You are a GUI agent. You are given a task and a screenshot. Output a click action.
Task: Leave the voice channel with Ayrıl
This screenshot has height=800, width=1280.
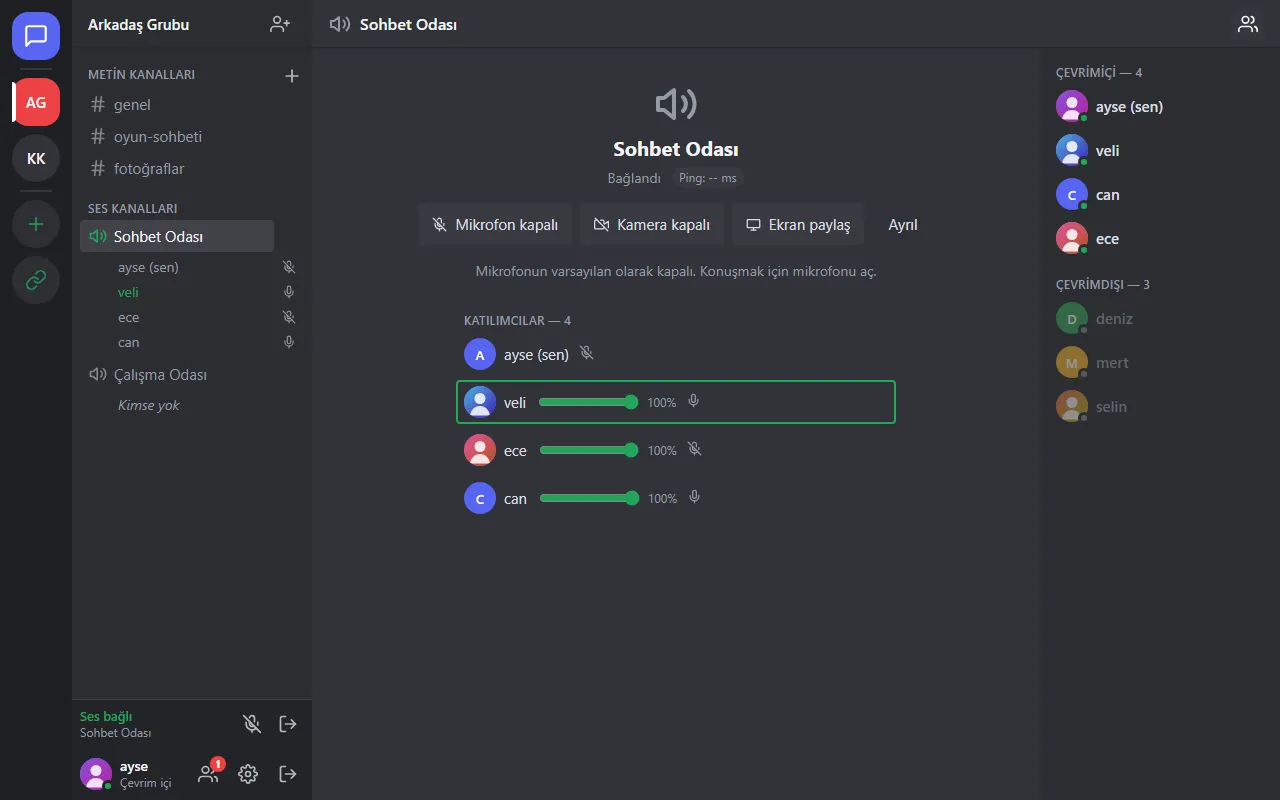(x=903, y=225)
